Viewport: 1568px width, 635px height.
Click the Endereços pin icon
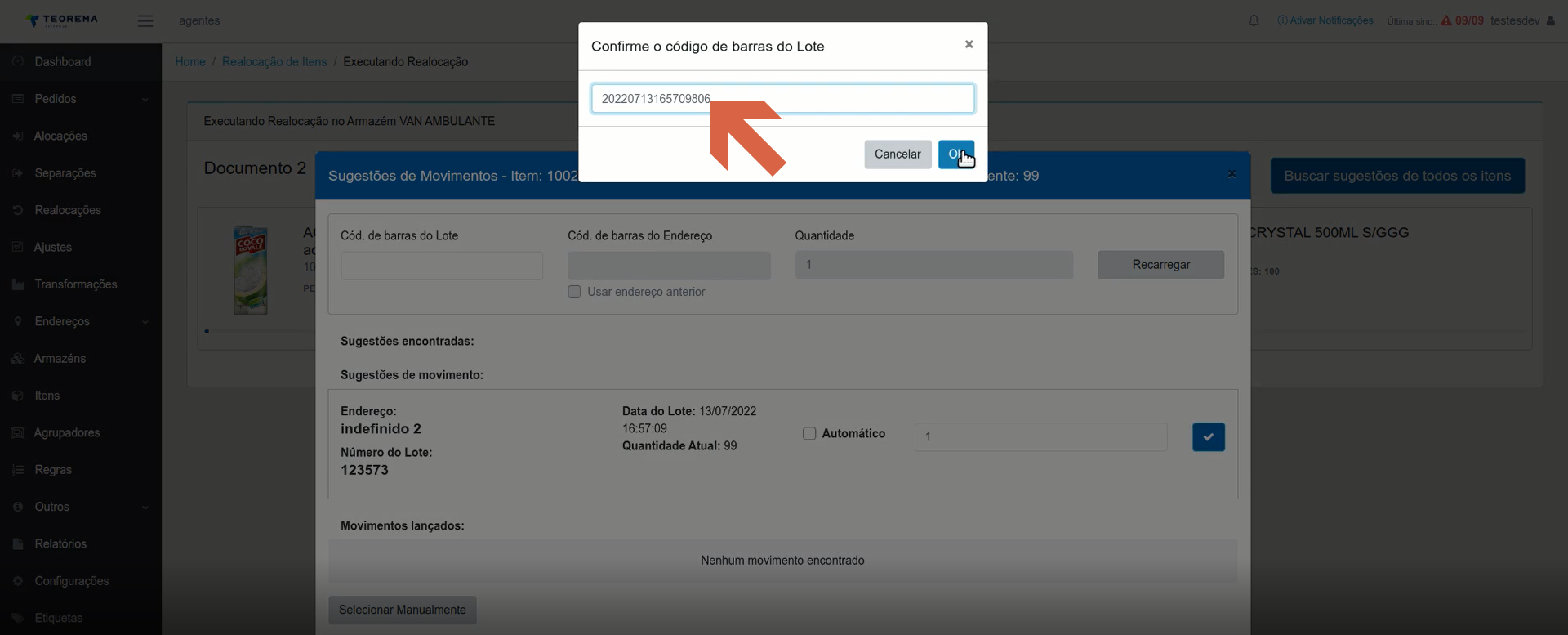click(18, 321)
